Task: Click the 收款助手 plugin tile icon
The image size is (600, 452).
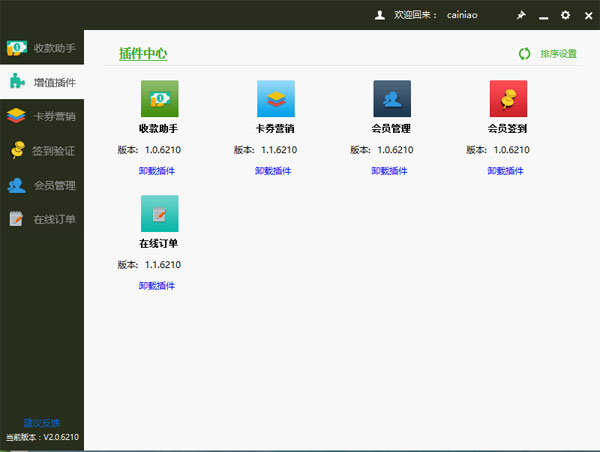Action: pyautogui.click(x=159, y=99)
